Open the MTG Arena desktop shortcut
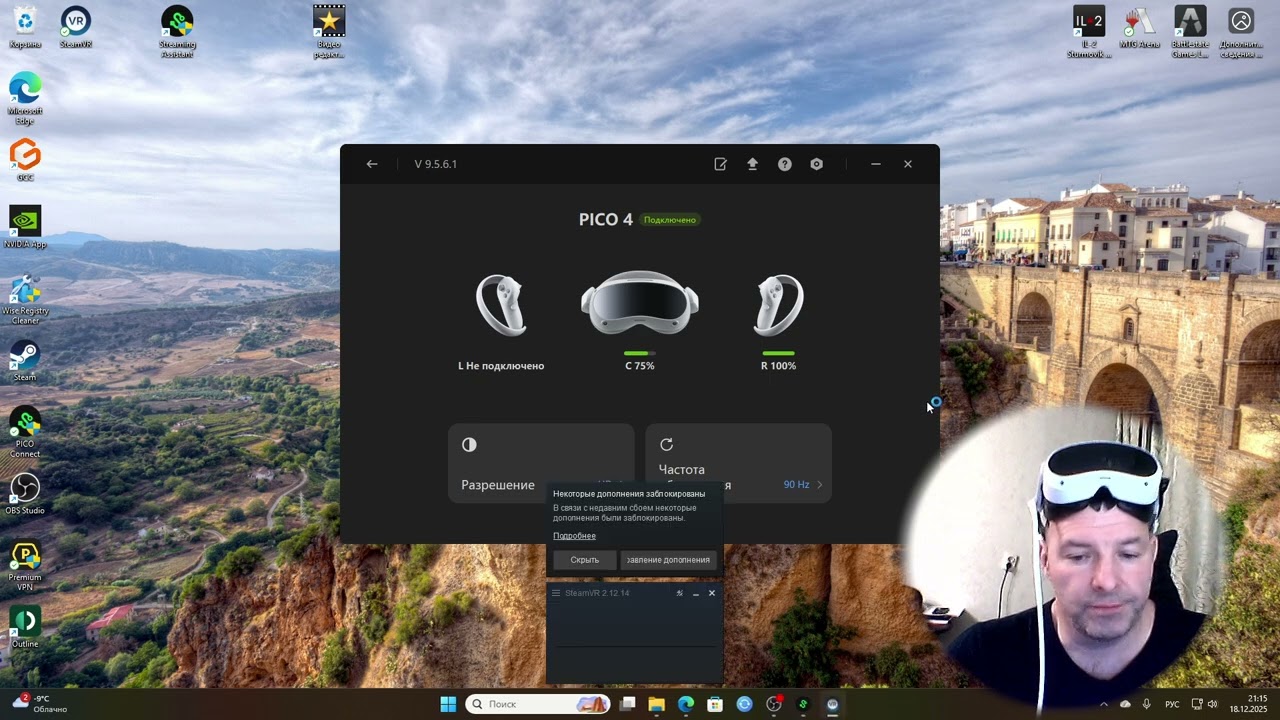This screenshot has height=720, width=1280. [1138, 27]
